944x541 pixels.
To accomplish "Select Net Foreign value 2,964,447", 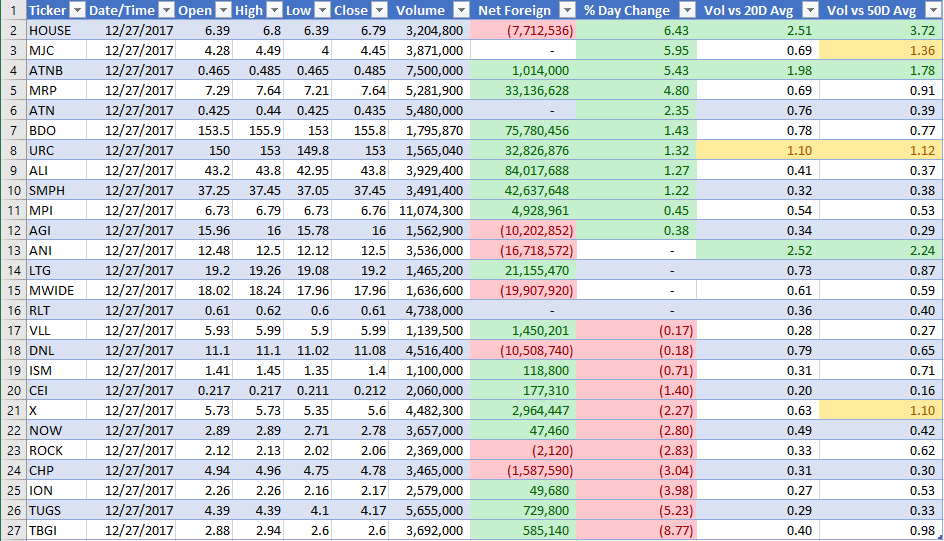I will [523, 410].
